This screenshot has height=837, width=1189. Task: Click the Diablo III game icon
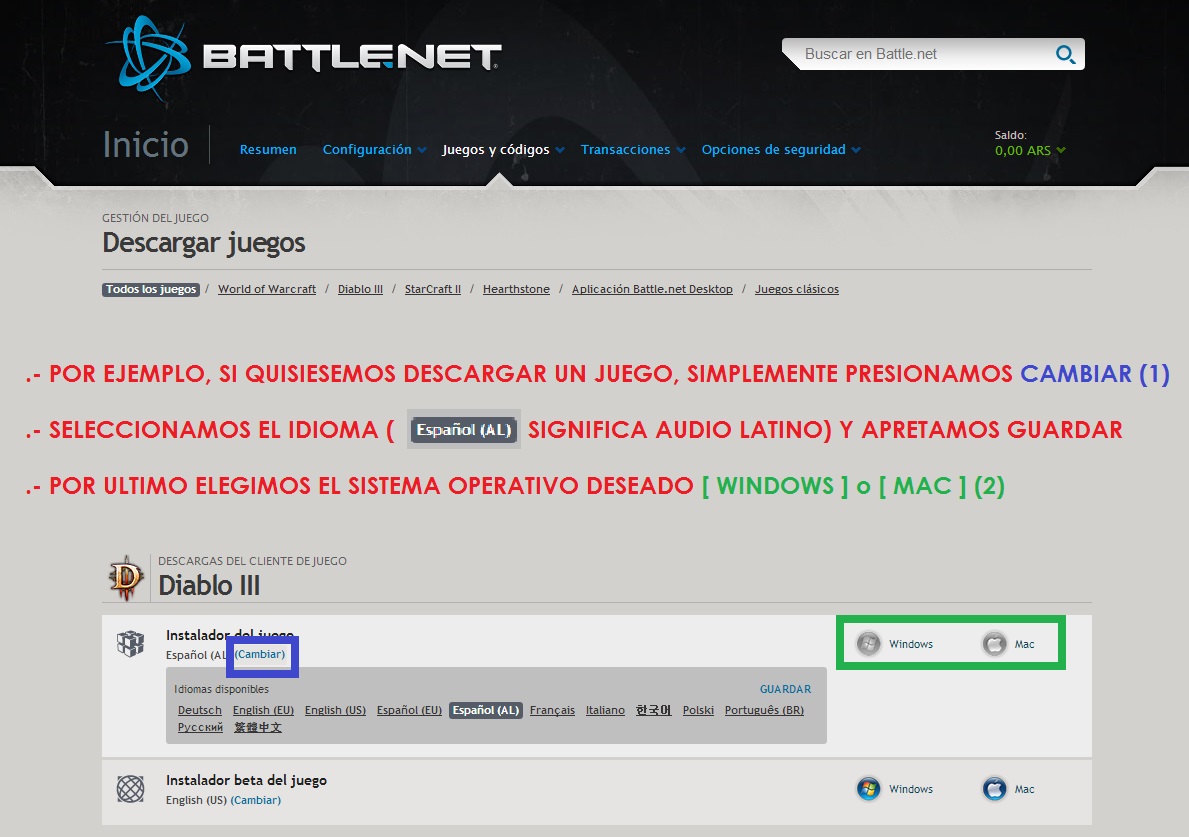click(x=126, y=578)
